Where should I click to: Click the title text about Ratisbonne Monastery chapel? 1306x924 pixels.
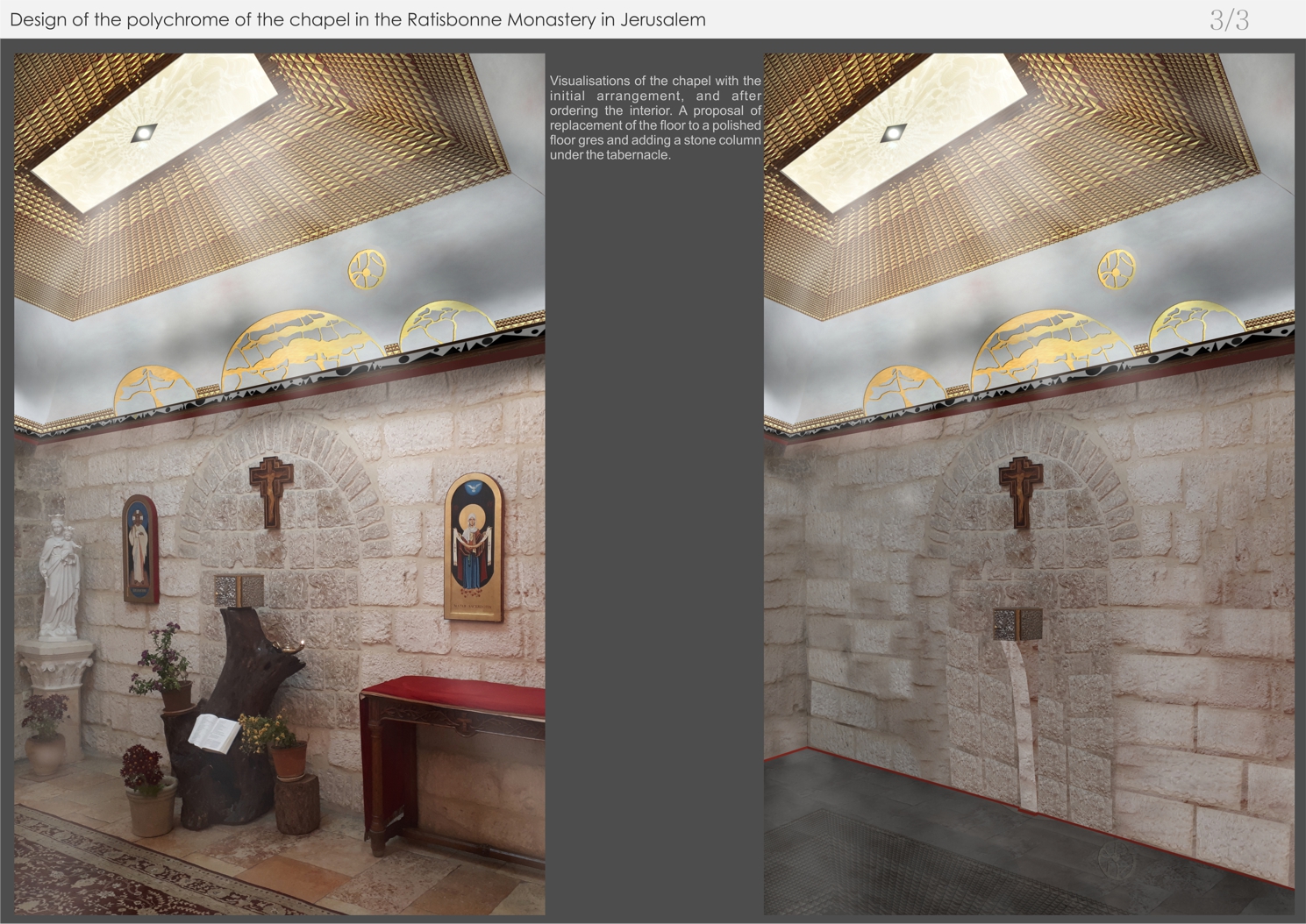357,19
